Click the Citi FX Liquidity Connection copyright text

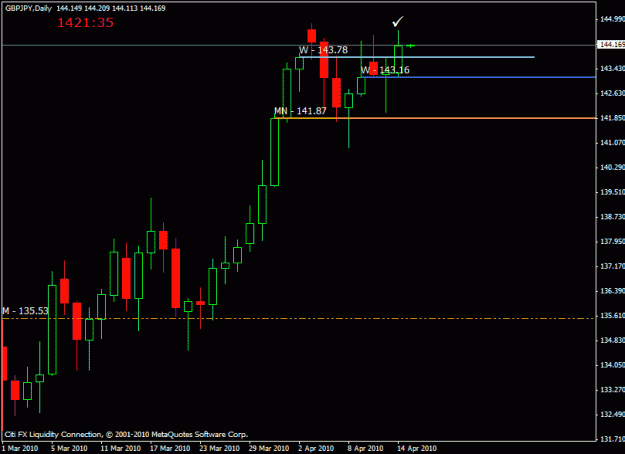[126, 434]
